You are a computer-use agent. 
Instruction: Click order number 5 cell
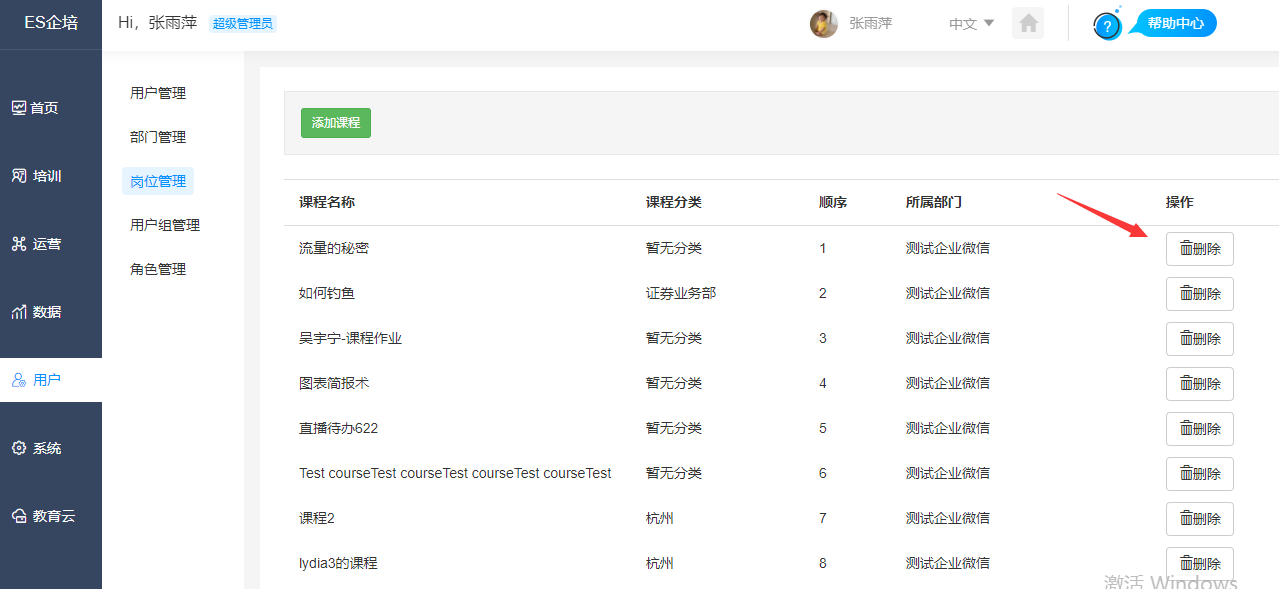[x=823, y=428]
